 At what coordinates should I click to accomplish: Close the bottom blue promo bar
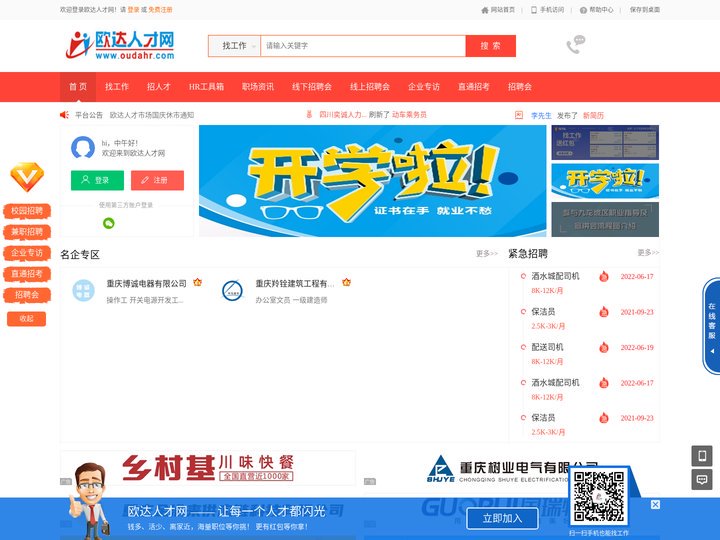(x=655, y=505)
